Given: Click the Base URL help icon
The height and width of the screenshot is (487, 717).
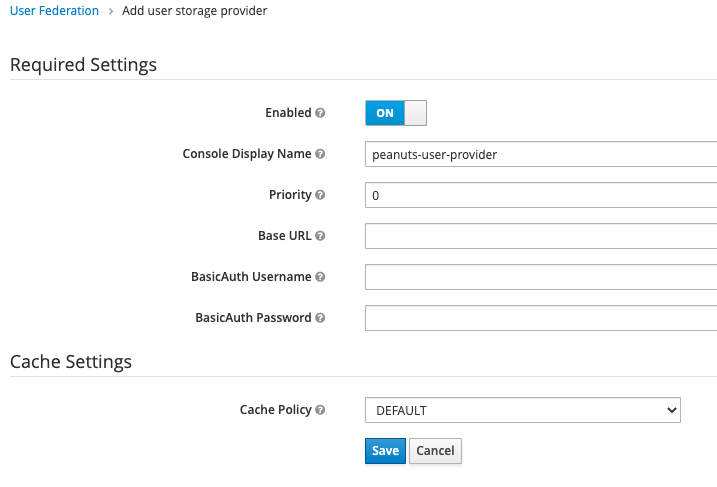Looking at the screenshot, I should (x=320, y=235).
